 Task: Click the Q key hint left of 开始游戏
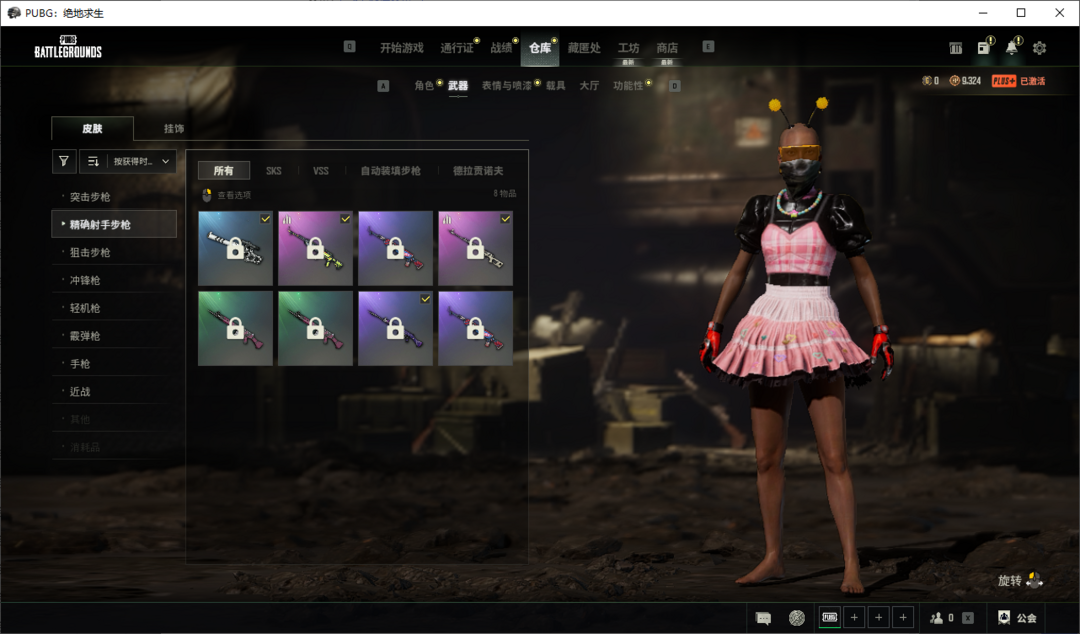[349, 47]
